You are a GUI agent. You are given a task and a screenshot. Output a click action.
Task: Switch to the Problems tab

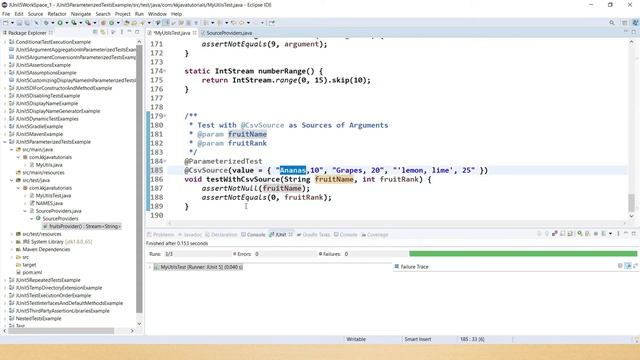point(161,234)
